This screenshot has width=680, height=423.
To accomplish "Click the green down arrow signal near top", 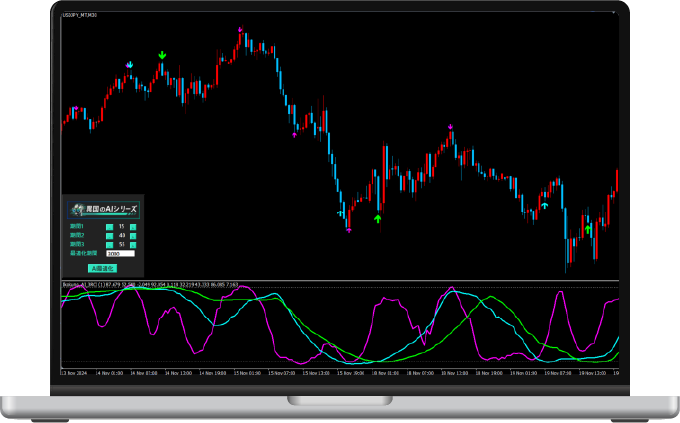I will click(162, 56).
